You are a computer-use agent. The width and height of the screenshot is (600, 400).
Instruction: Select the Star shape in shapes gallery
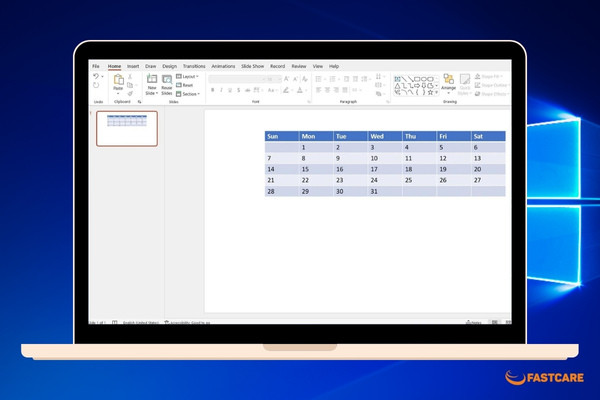[430, 92]
